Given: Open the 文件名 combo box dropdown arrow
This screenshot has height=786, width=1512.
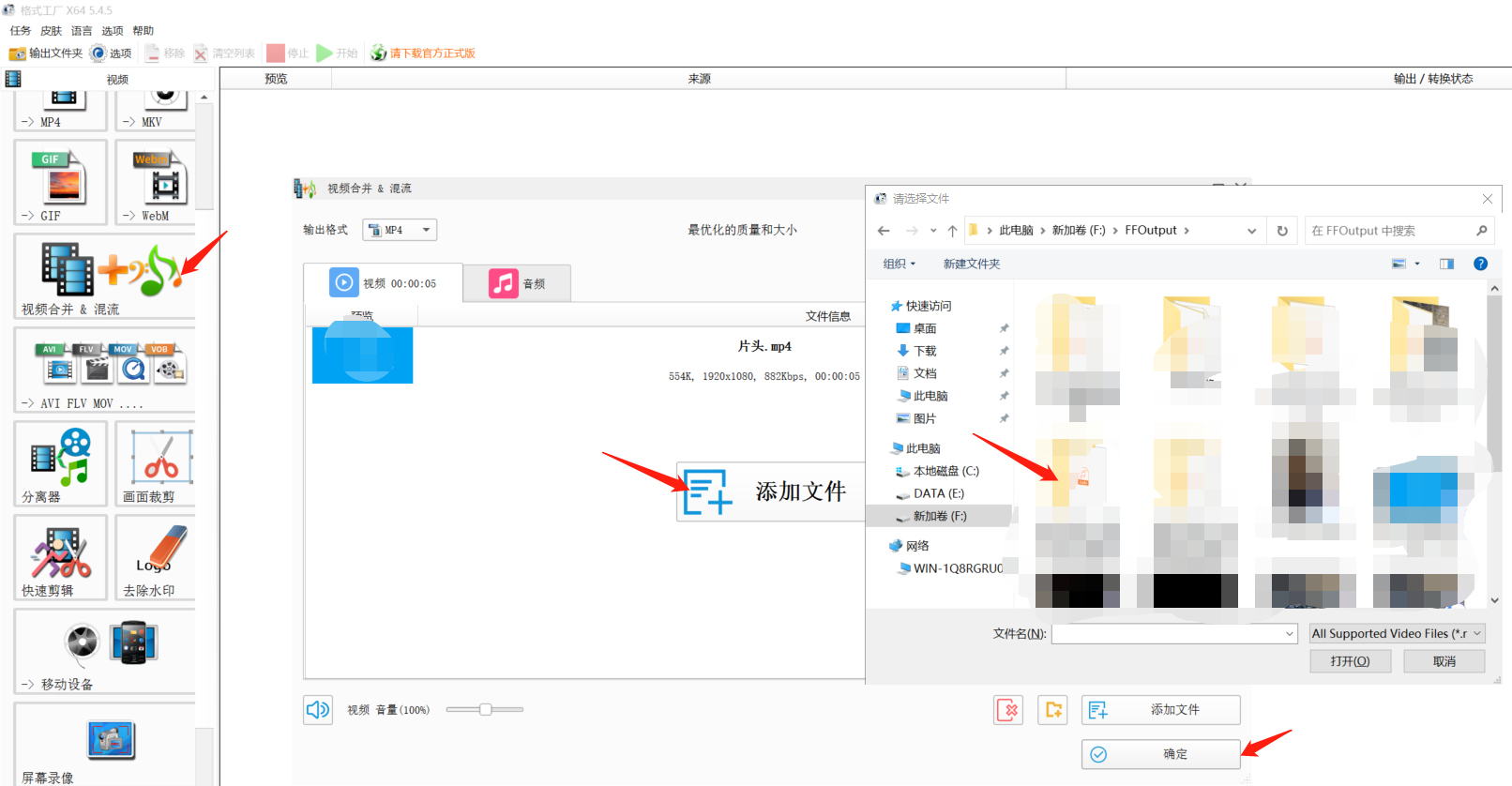Looking at the screenshot, I should (x=1290, y=634).
